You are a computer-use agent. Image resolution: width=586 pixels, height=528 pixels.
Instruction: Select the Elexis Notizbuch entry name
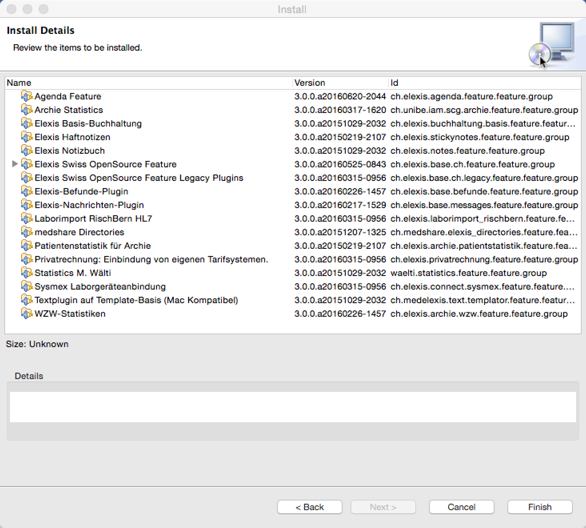click(x=70, y=151)
